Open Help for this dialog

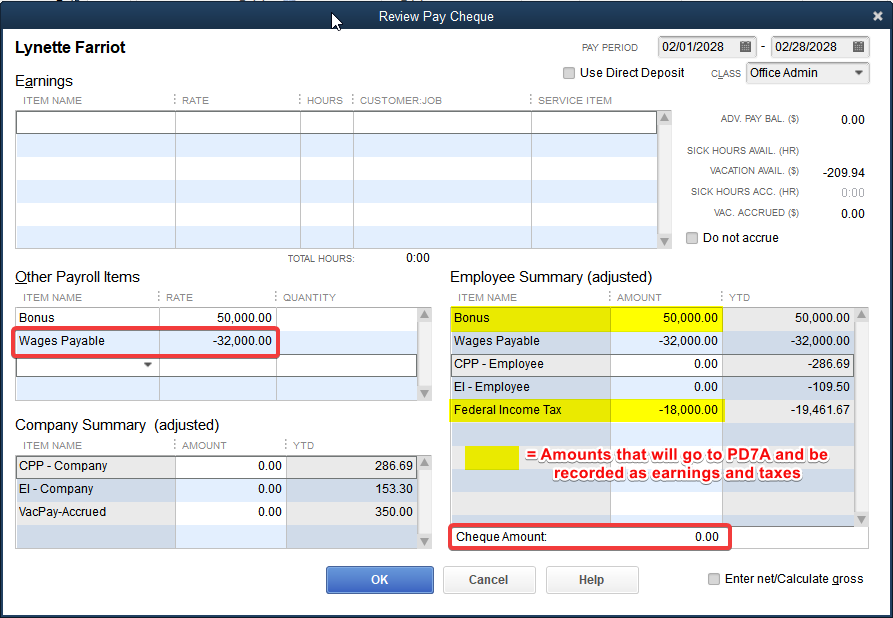(x=592, y=580)
